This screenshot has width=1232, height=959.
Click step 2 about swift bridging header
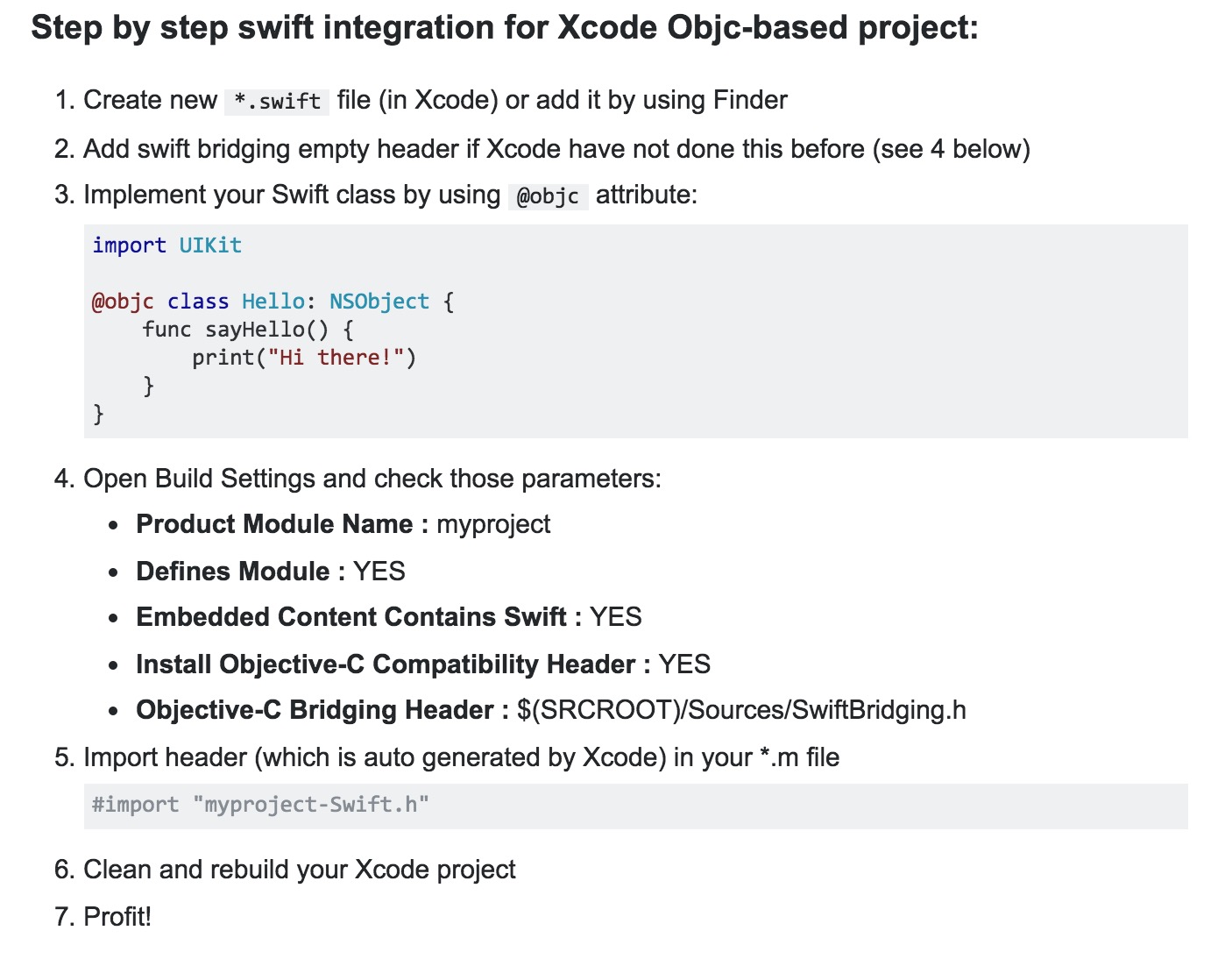(x=556, y=149)
